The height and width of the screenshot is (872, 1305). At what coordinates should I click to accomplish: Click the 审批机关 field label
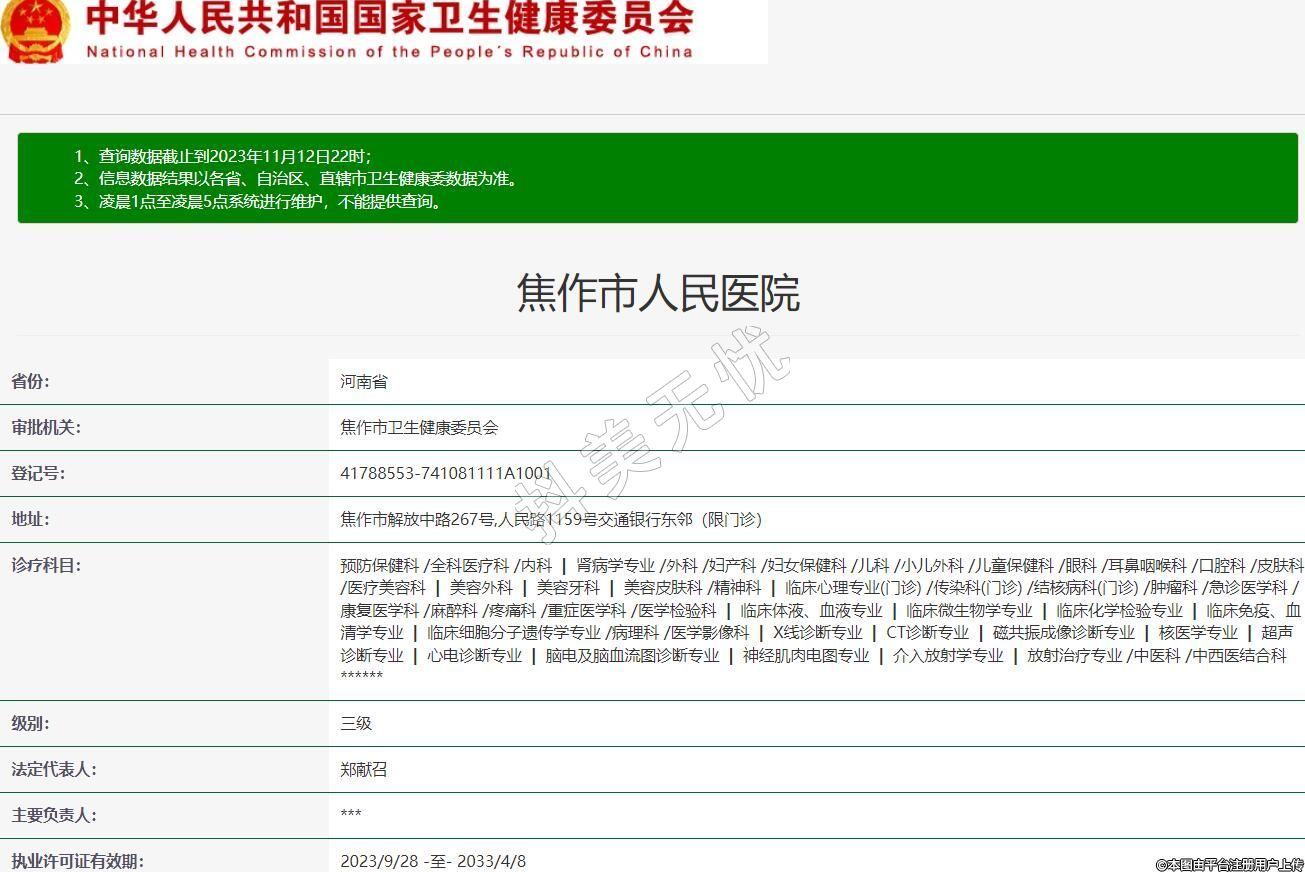pyautogui.click(x=46, y=427)
